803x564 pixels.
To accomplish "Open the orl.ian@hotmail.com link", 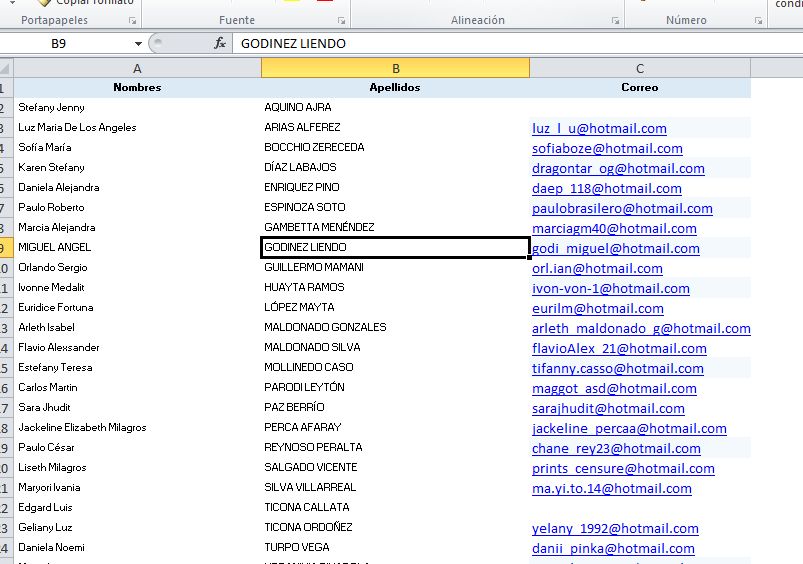I will [x=597, y=268].
